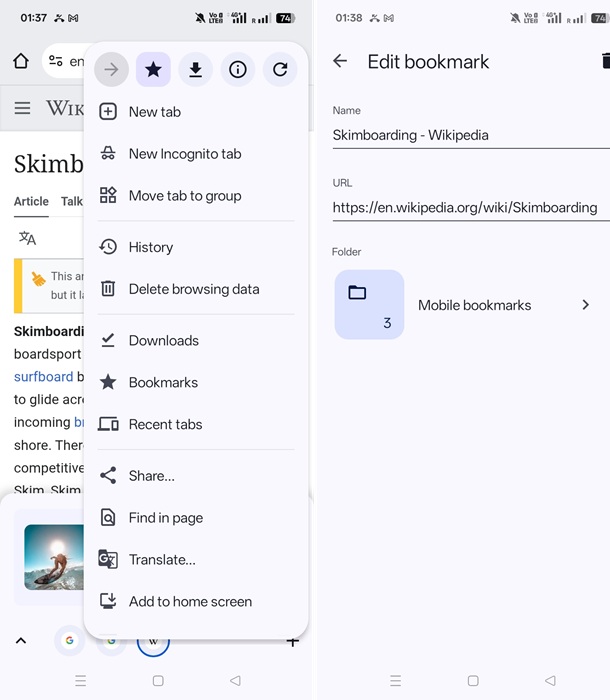Image resolution: width=610 pixels, height=700 pixels.
Task: Open Wikipedia hamburger menu
Action: point(22,108)
